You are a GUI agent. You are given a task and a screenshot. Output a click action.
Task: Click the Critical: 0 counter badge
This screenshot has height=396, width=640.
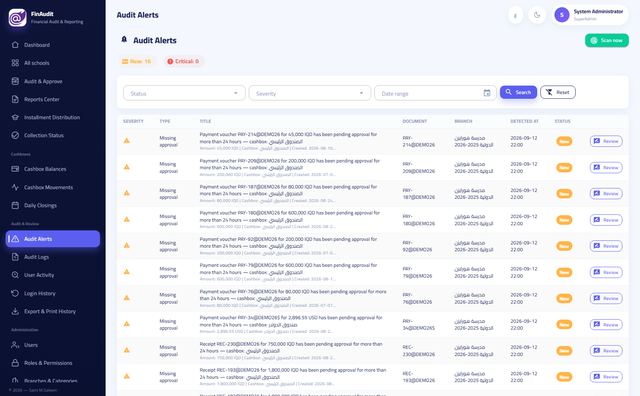pyautogui.click(x=183, y=61)
